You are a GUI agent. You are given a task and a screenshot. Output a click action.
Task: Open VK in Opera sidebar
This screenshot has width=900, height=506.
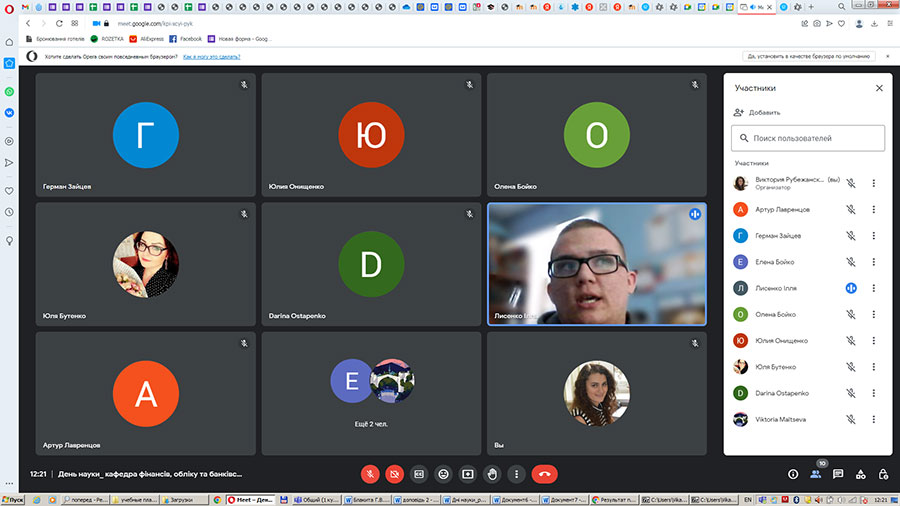tap(9, 113)
